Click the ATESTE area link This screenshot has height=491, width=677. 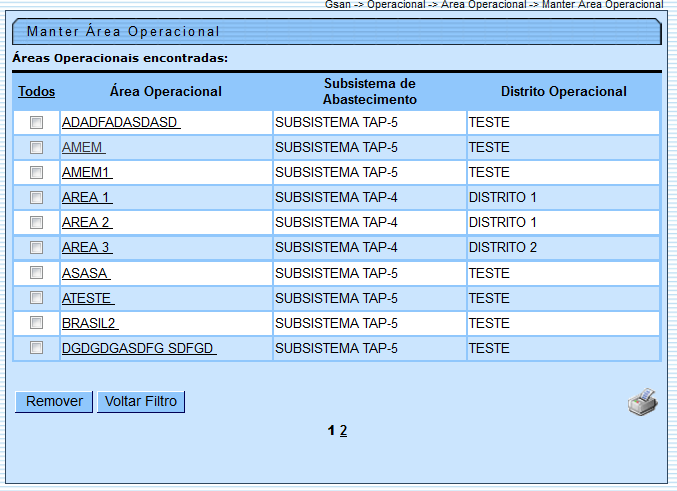pos(88,298)
